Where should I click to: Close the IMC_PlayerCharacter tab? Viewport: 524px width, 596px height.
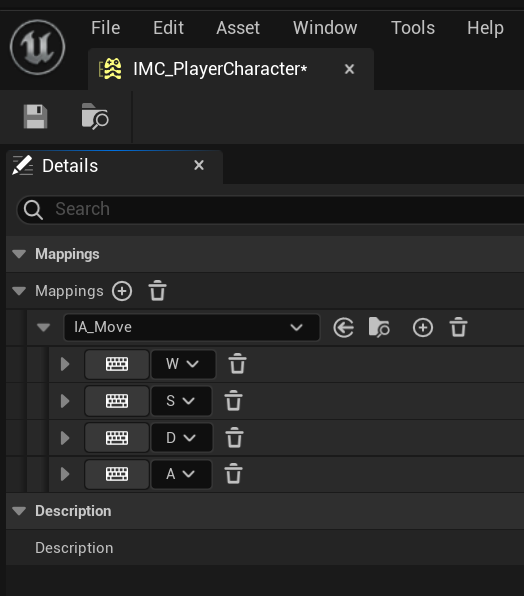coord(349,69)
